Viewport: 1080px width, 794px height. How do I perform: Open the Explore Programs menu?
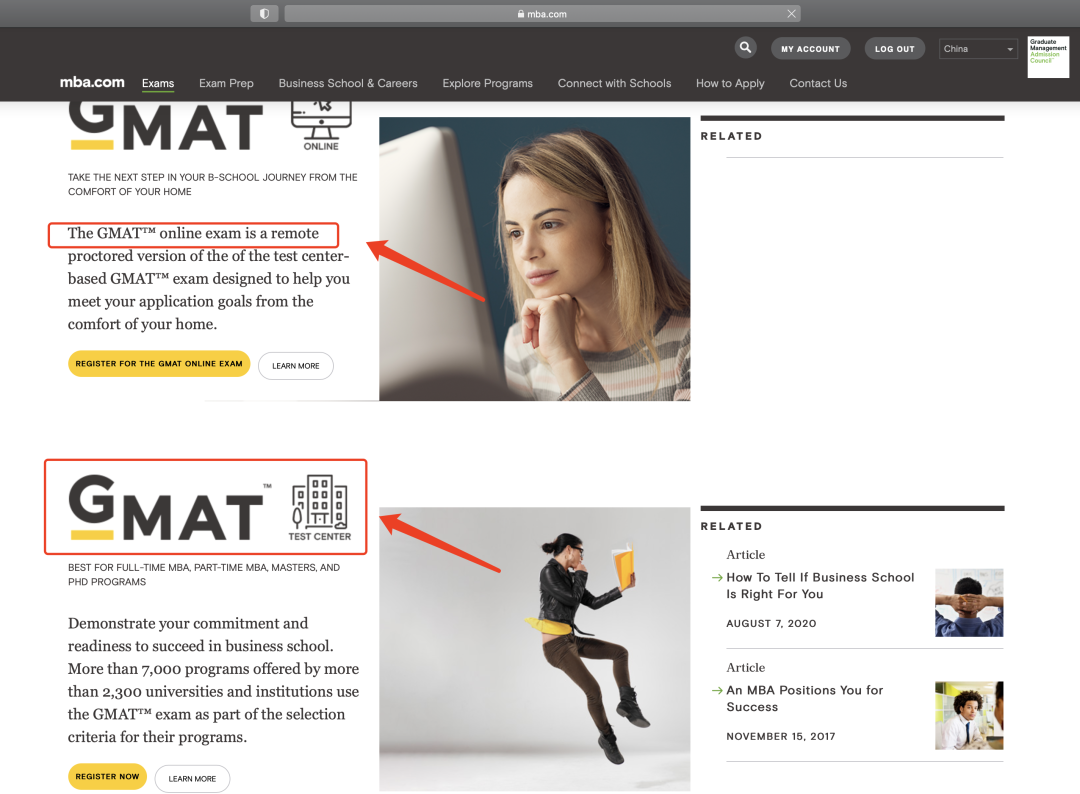488,83
